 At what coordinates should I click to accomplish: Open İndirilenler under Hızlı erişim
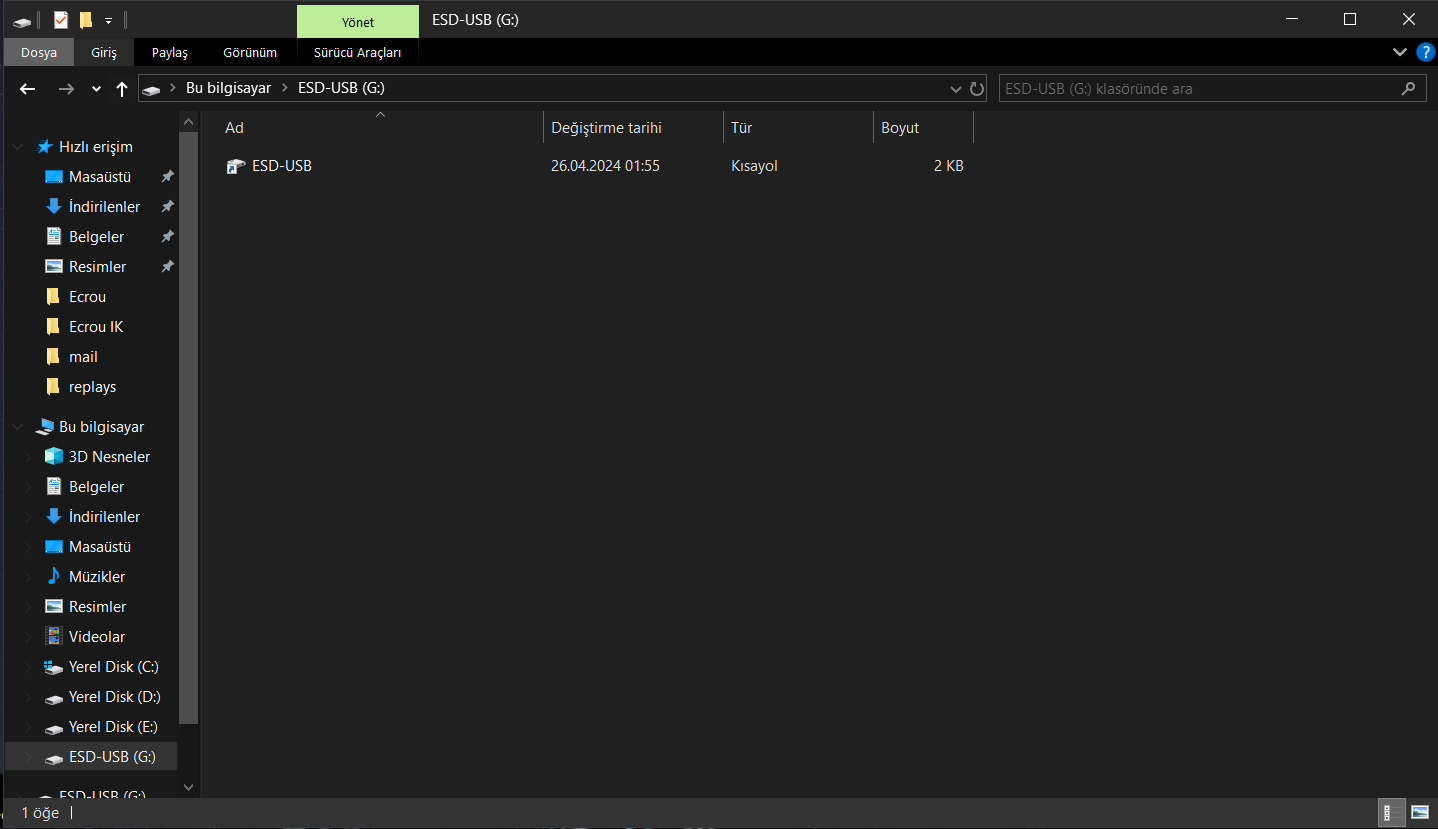click(x=104, y=207)
